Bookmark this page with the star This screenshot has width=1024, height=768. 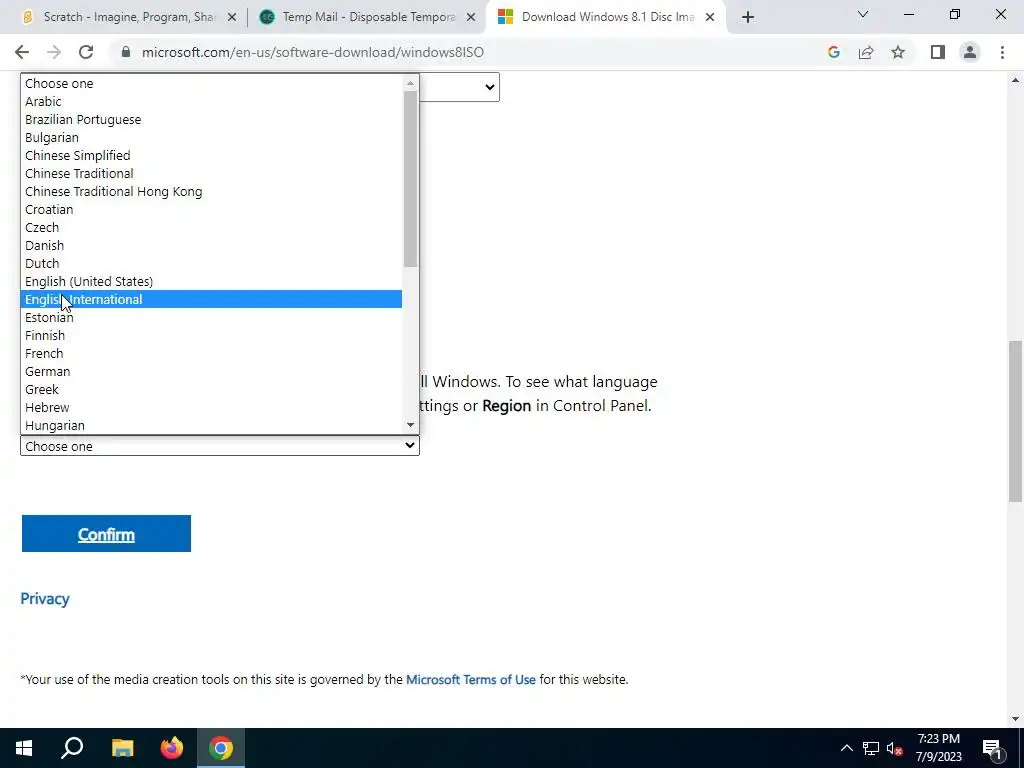point(898,52)
